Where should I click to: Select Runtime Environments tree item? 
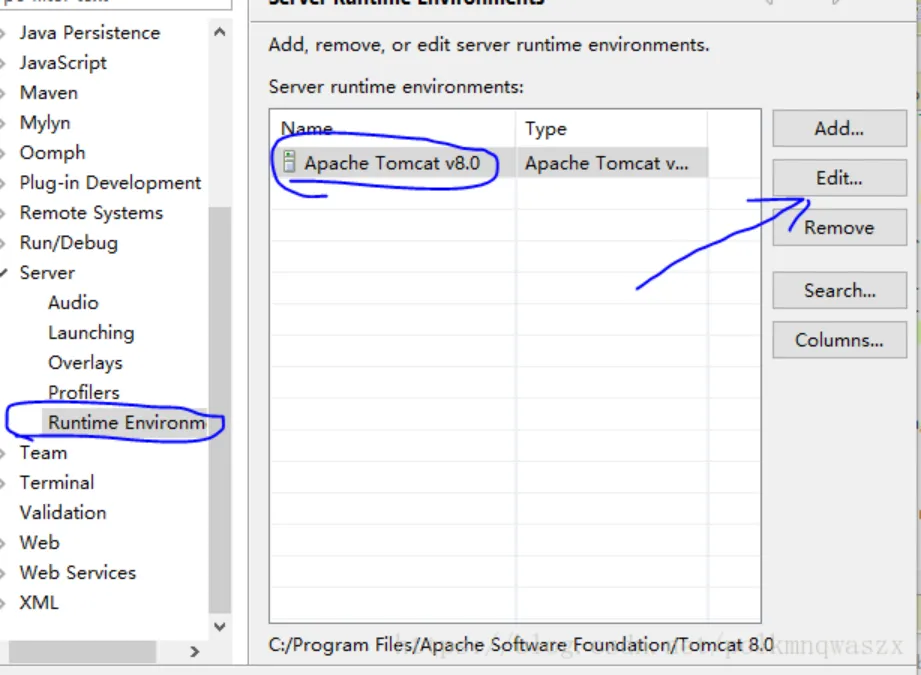pyautogui.click(x=126, y=422)
